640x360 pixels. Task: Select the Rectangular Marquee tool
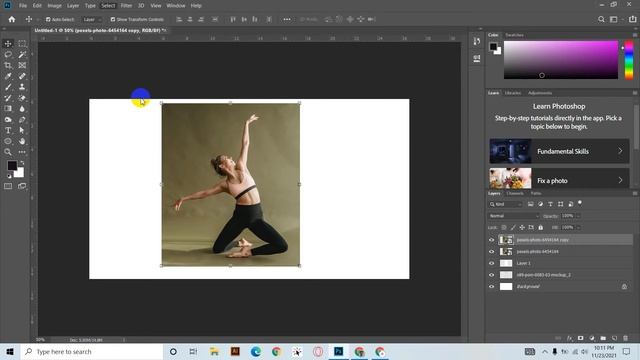[x=22, y=44]
